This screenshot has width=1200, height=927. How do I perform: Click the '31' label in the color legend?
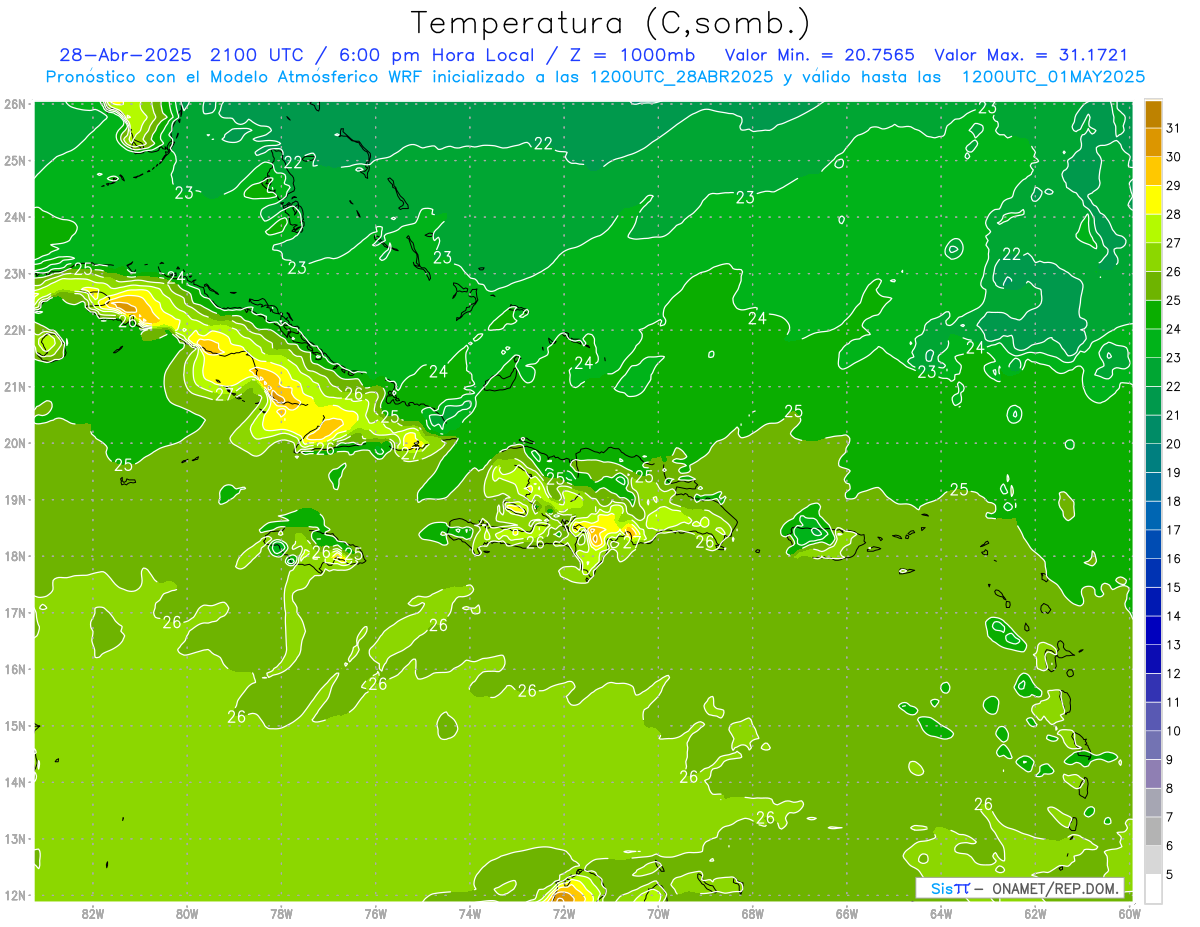pyautogui.click(x=1174, y=128)
